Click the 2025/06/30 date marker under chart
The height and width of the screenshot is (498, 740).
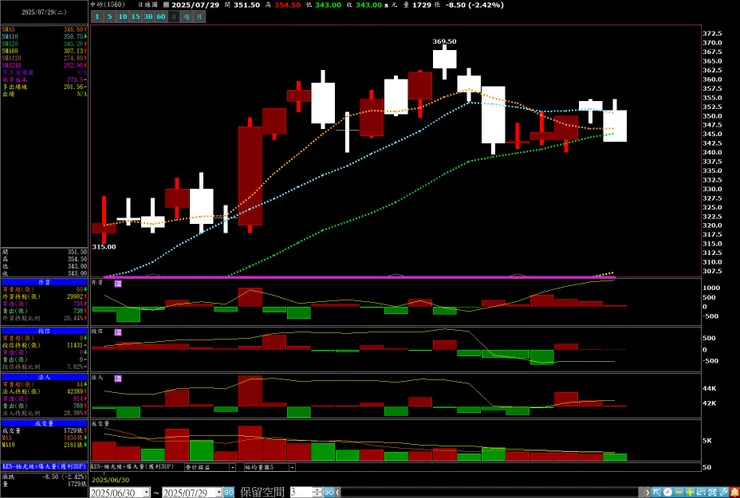click(110, 480)
